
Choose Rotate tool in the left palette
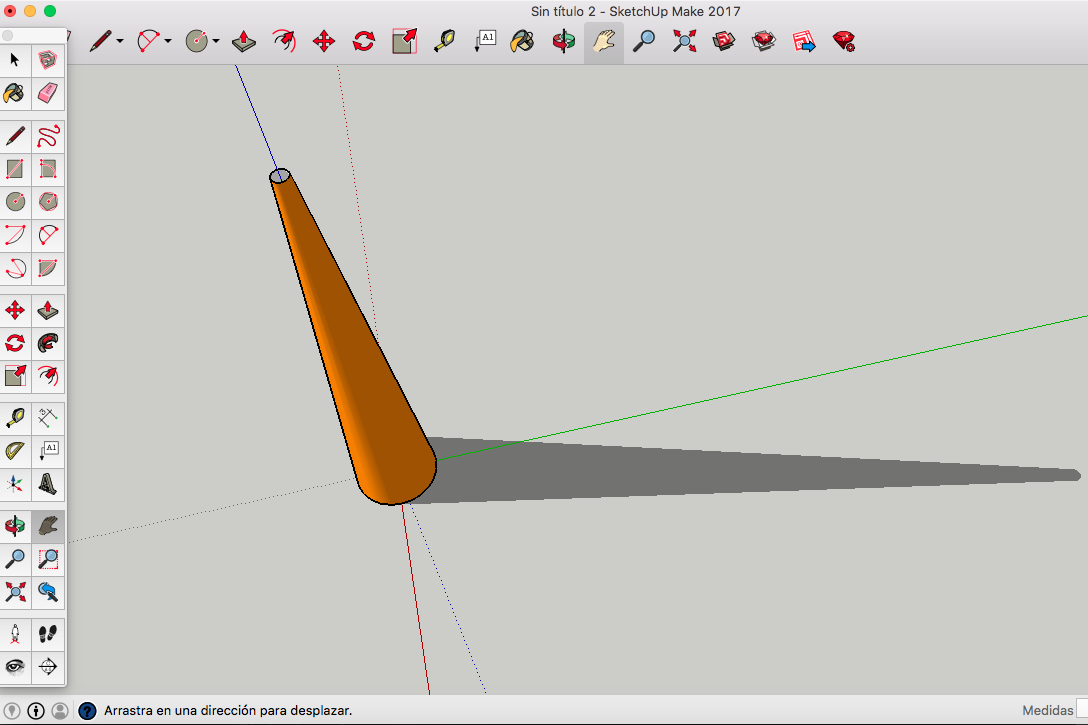(x=15, y=343)
